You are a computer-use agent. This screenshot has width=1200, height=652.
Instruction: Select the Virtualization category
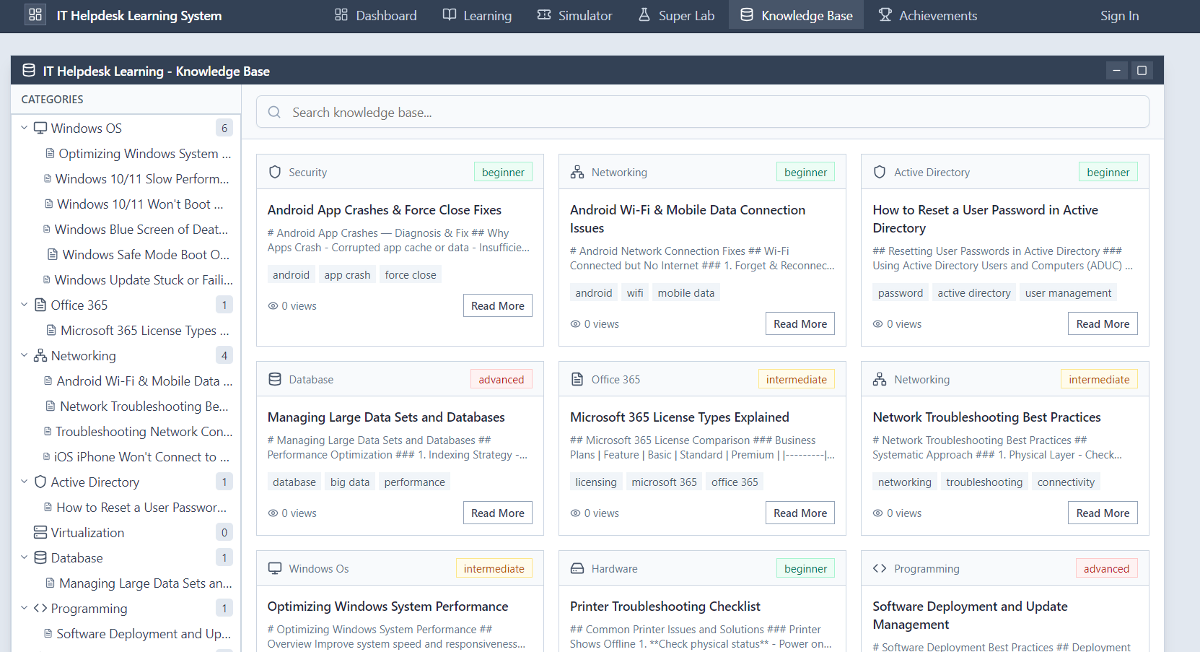point(126,532)
